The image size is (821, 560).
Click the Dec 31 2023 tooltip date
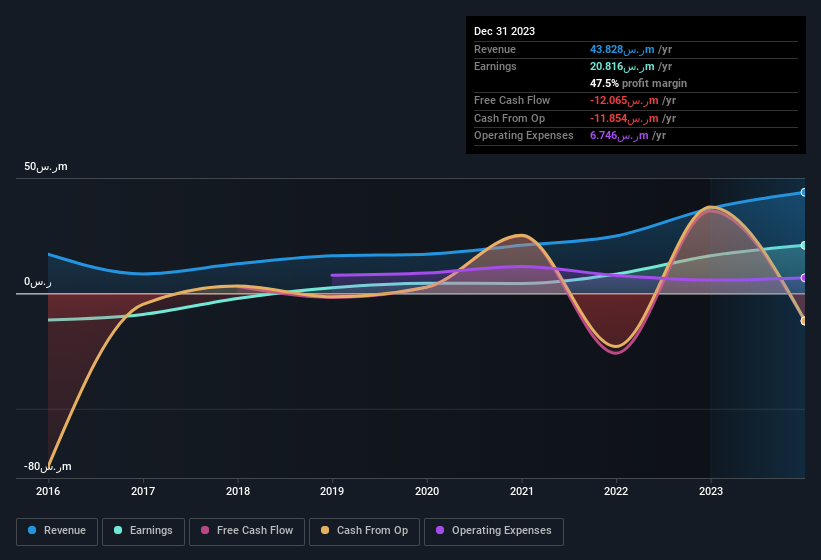point(504,31)
